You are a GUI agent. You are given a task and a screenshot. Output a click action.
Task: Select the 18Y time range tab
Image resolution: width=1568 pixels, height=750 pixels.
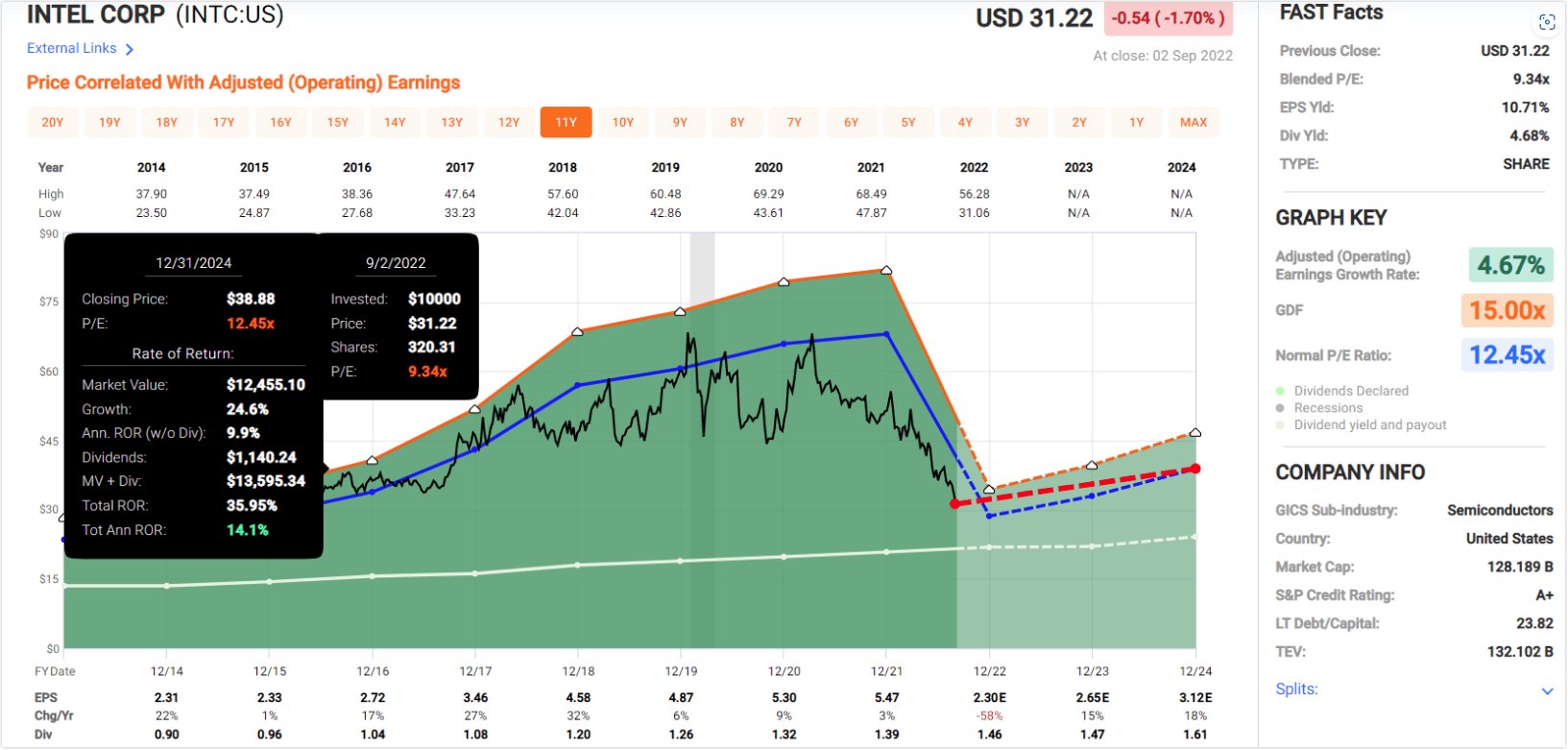[x=167, y=122]
